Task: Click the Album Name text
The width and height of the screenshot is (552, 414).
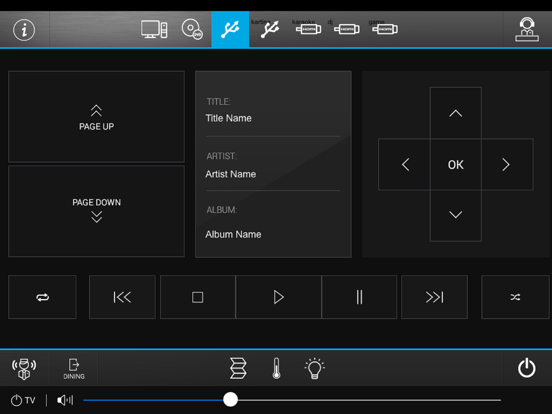Action: tap(233, 234)
